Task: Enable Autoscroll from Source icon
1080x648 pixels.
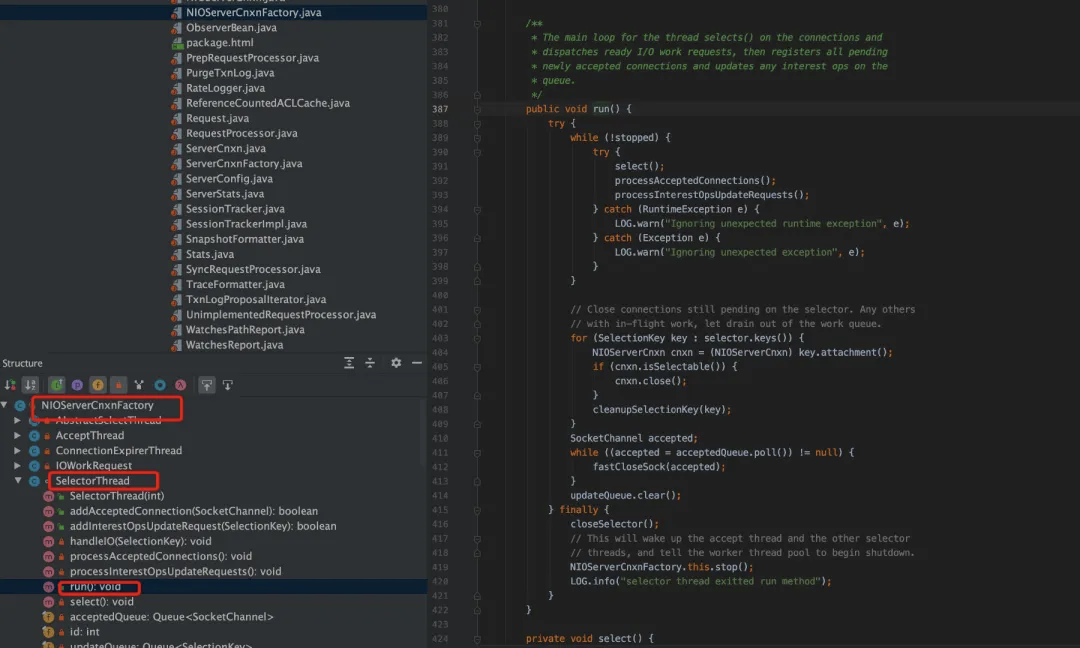Action: click(227, 385)
